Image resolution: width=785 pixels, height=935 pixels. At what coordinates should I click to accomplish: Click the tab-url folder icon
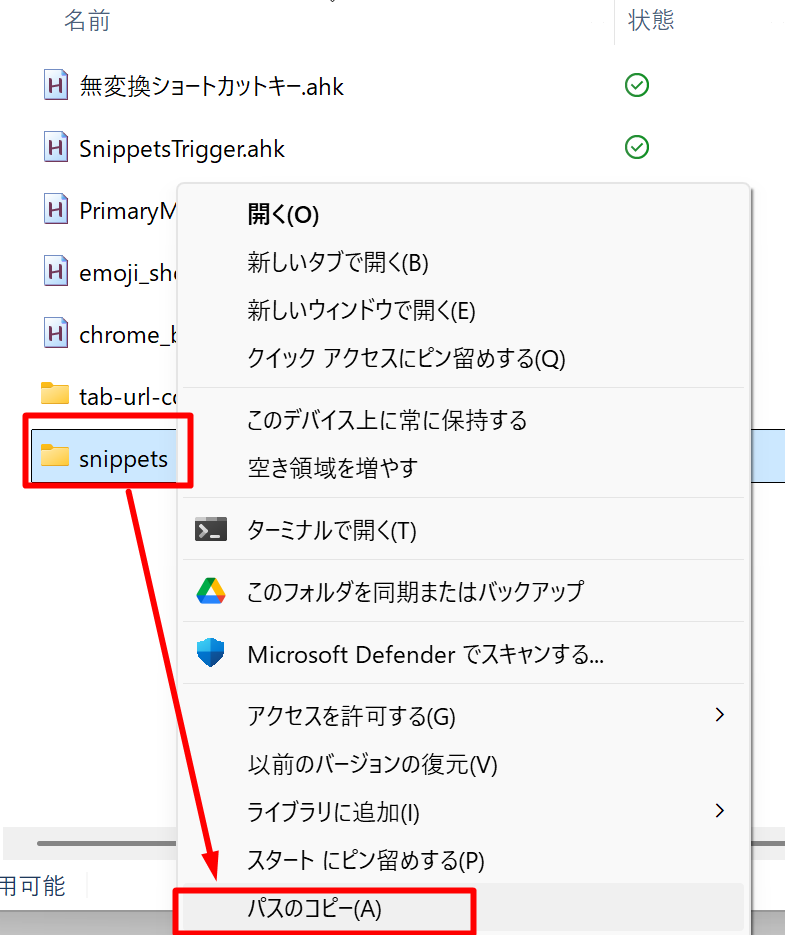click(x=55, y=394)
